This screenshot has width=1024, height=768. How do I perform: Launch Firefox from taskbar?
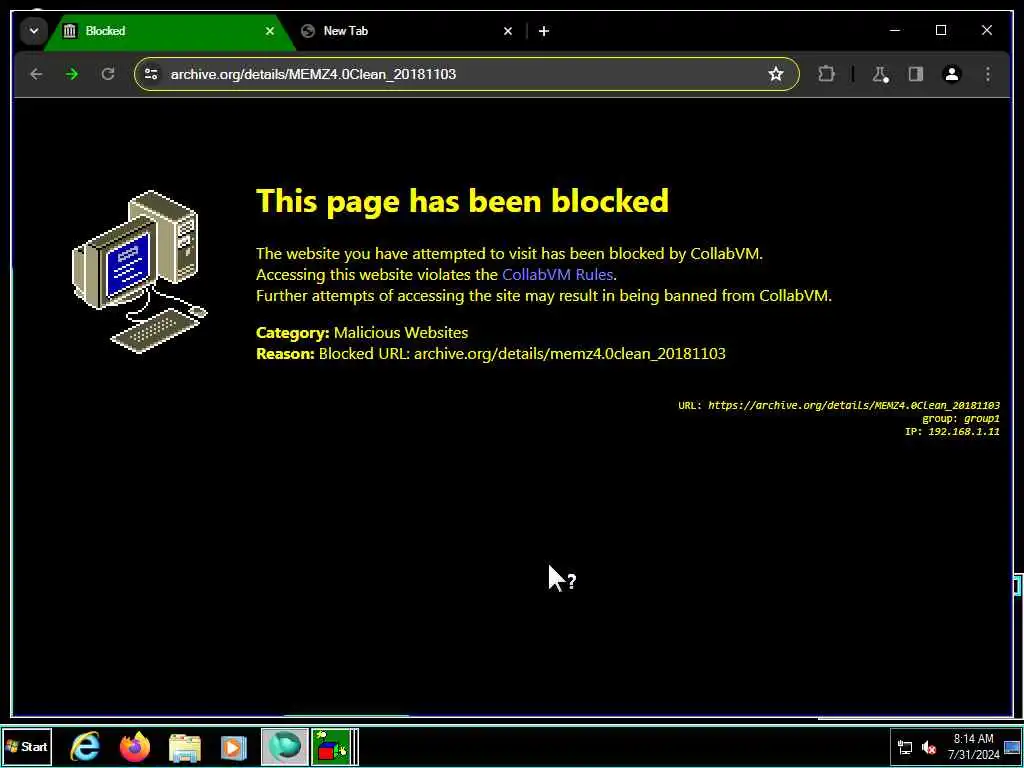(135, 747)
